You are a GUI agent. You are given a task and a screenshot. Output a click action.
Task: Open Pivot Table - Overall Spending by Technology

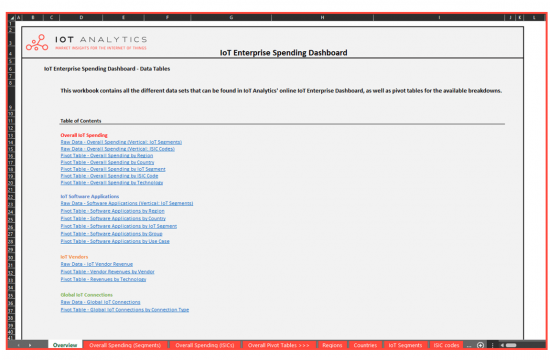coord(112,182)
